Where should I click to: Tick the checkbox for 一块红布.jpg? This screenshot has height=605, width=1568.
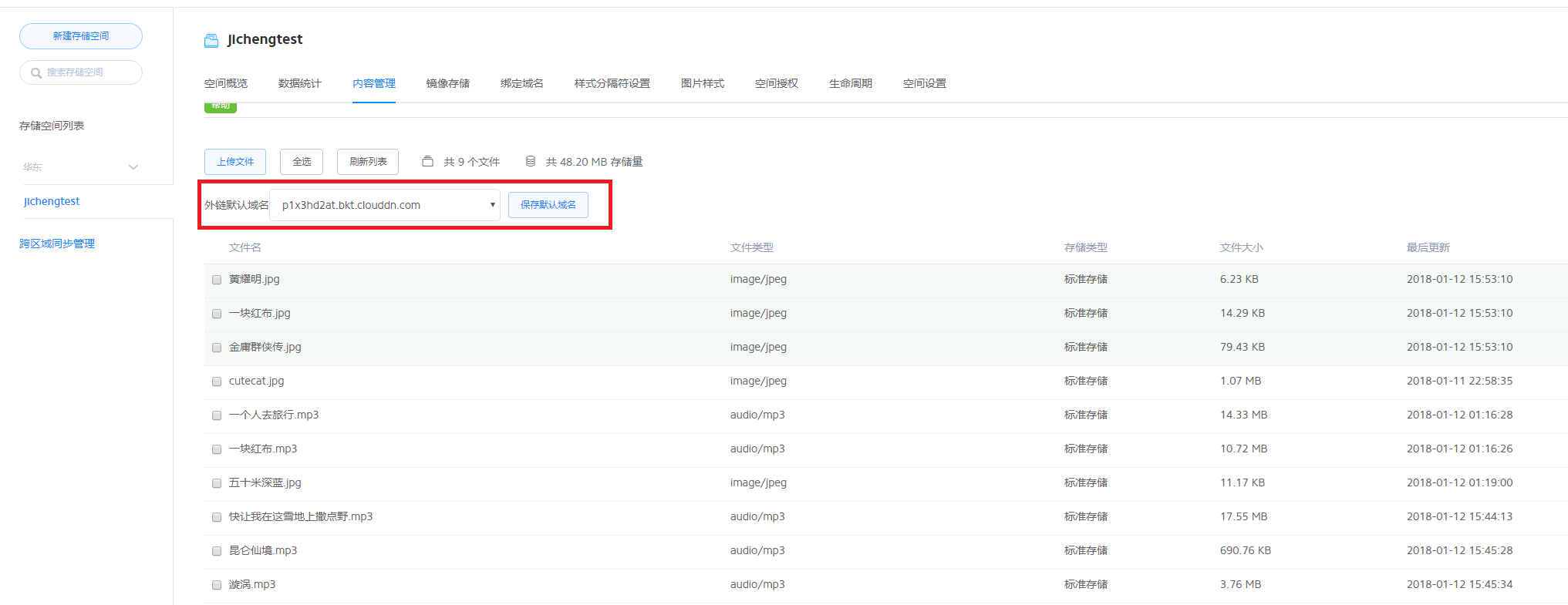(217, 314)
